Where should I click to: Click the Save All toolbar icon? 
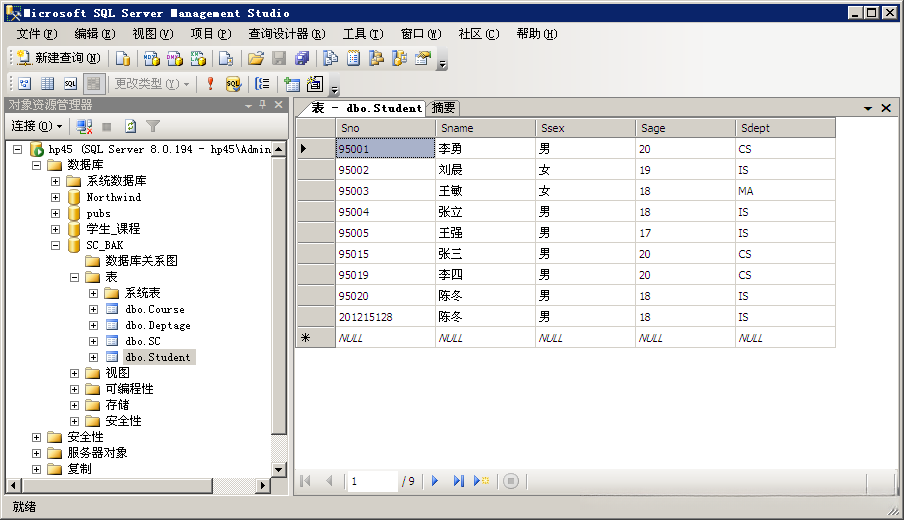point(301,58)
